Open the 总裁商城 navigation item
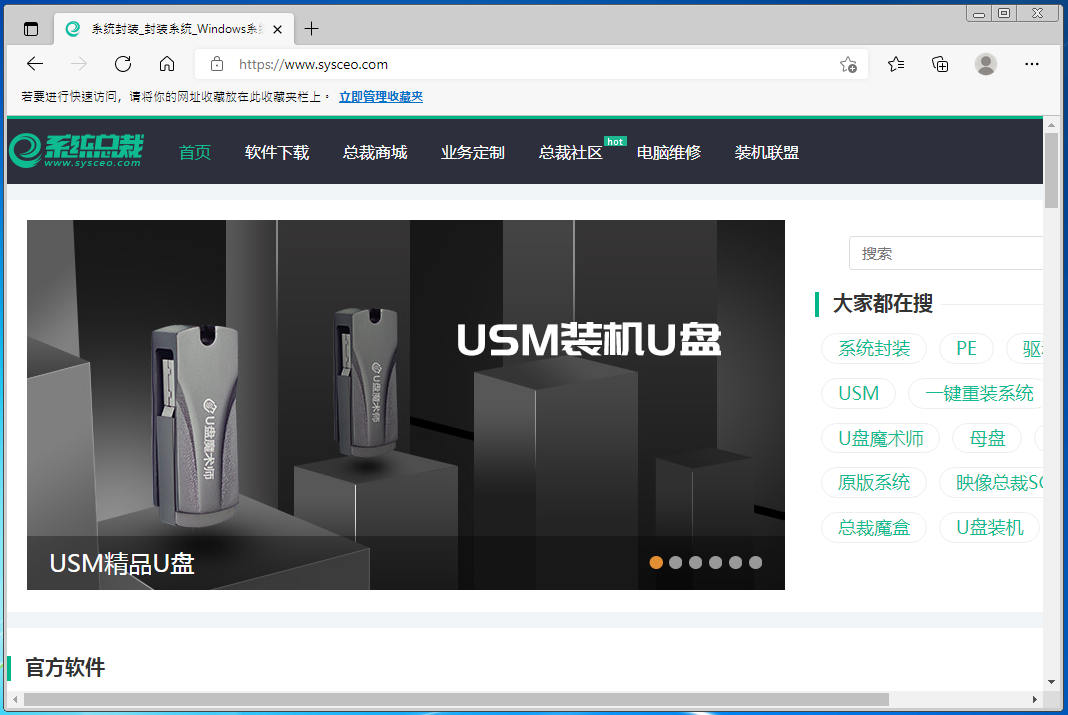Viewport: 1068px width, 715px height. pyautogui.click(x=375, y=153)
